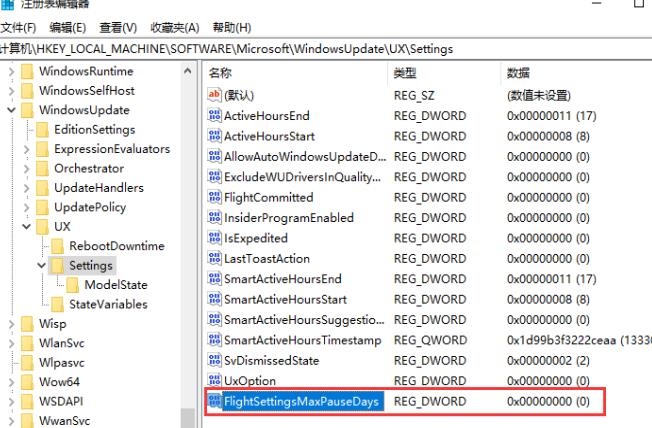The height and width of the screenshot is (428, 652).
Task: Click the FlightSettingsMaxPauseDays DWORD icon
Action: point(214,401)
